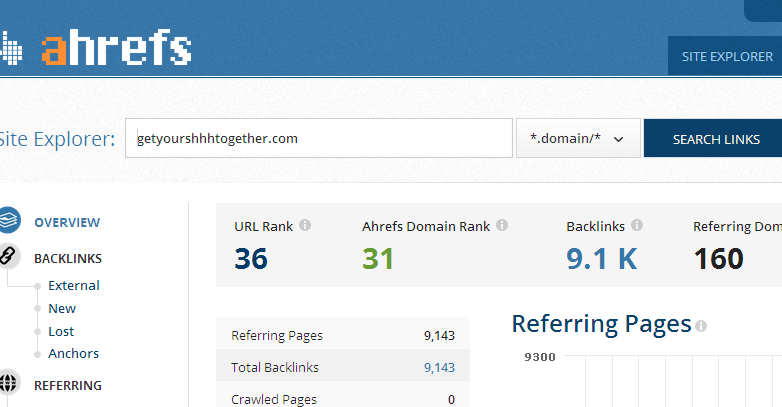Click the 9300 axis label on chart
The height and width of the screenshot is (407, 782).
(x=540, y=357)
